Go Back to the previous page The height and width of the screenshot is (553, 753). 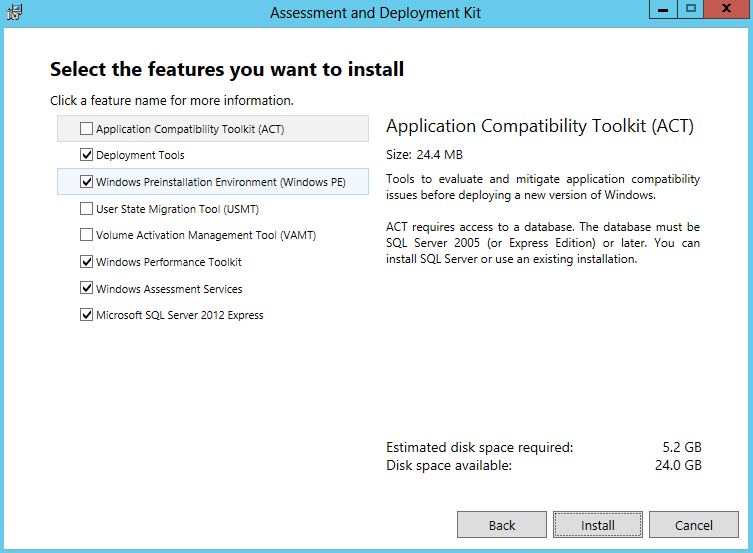[502, 525]
